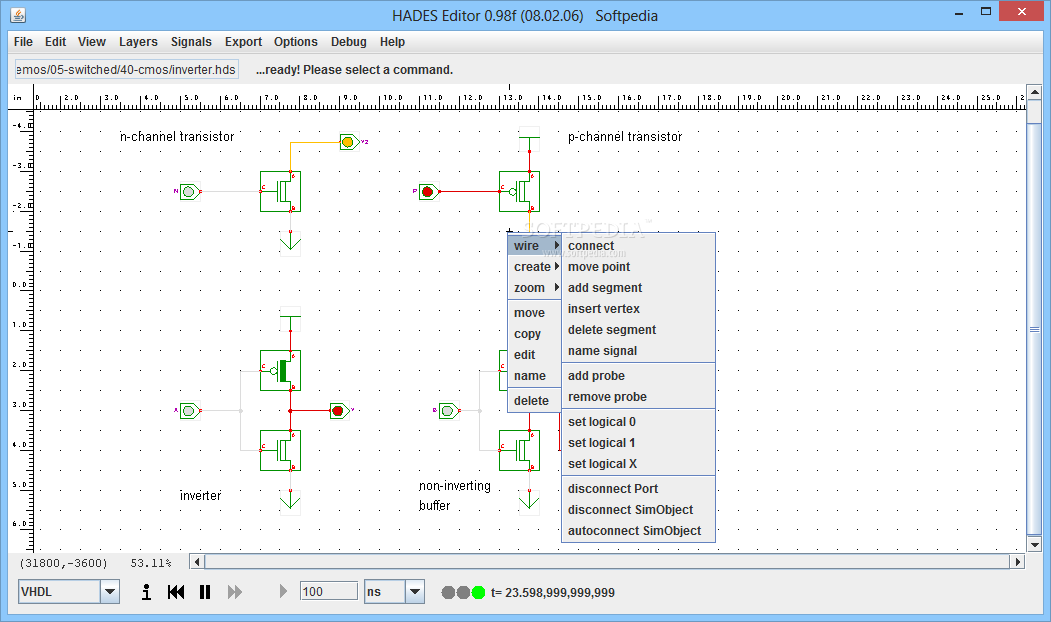Image resolution: width=1051 pixels, height=622 pixels.
Task: Choose set logical 1
Action: point(638,442)
